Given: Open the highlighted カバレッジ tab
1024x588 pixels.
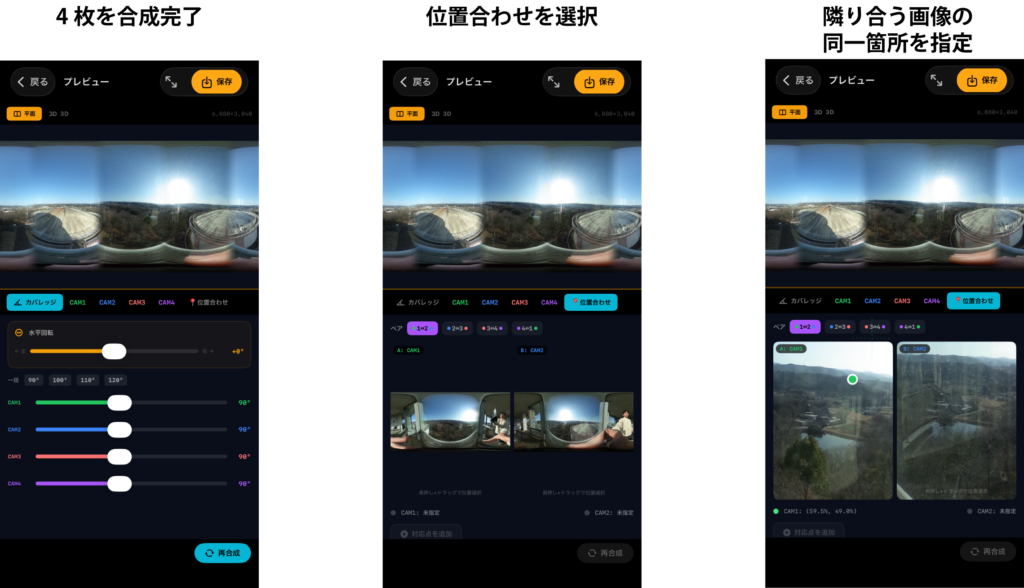Looking at the screenshot, I should (35, 302).
